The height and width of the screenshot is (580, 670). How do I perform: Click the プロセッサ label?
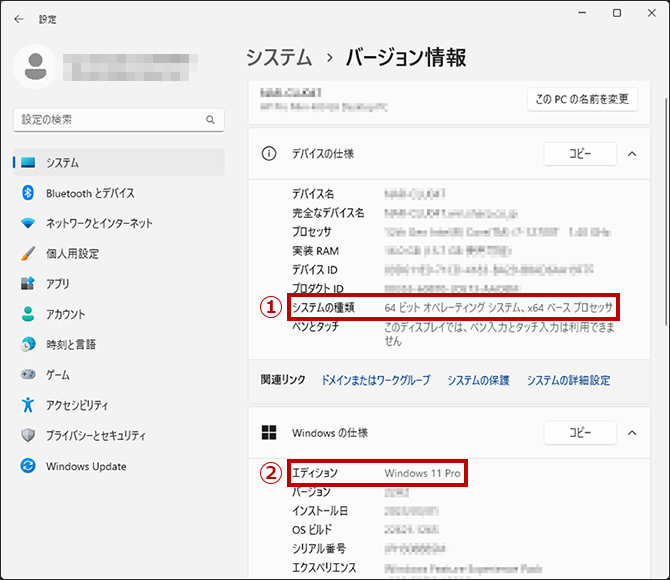312,232
